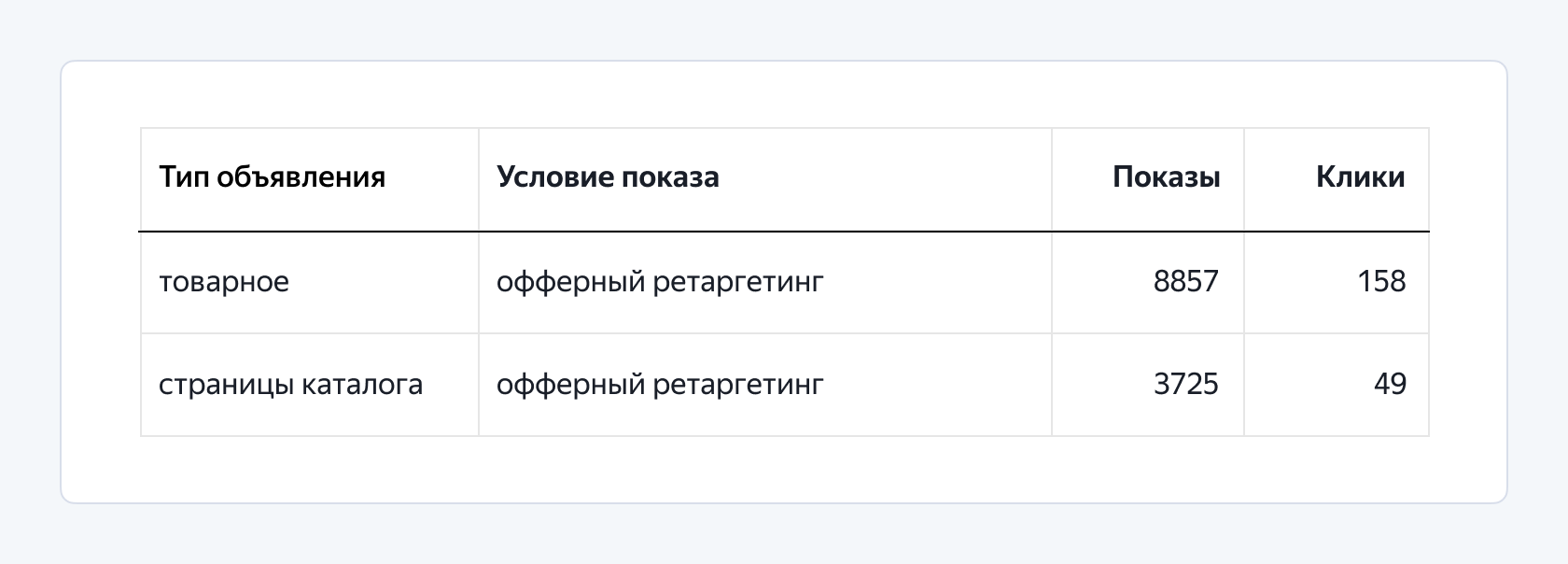Click the "Тип объявления" column header
The width and height of the screenshot is (1568, 564).
272,177
